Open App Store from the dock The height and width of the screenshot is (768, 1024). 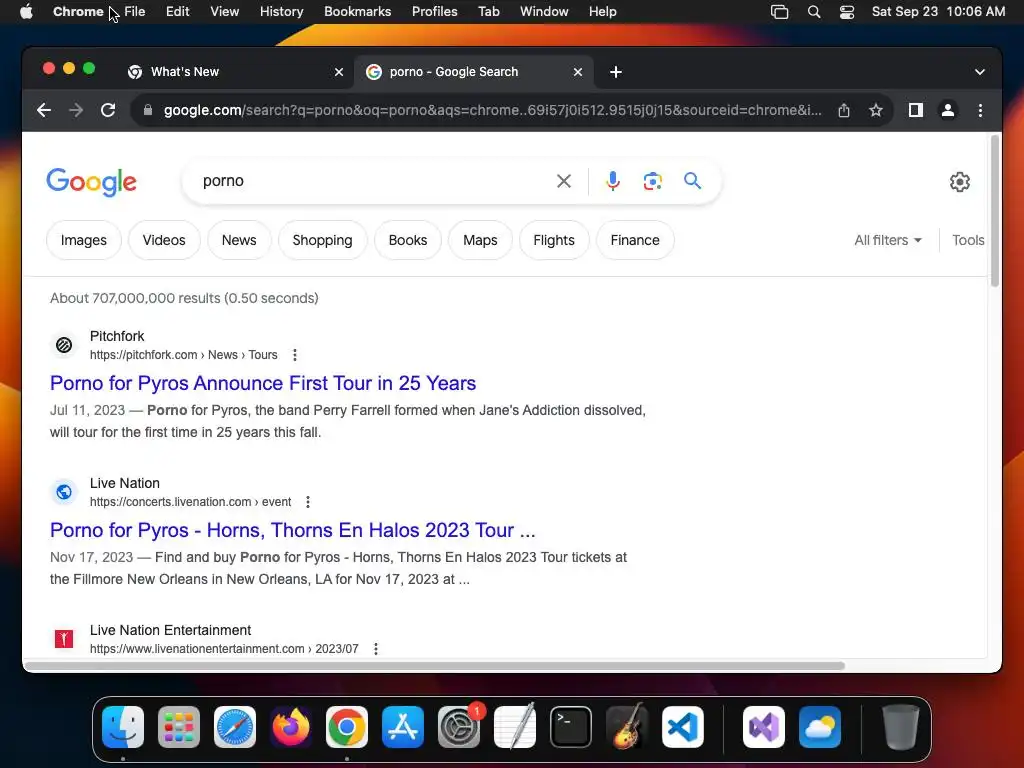(x=403, y=727)
